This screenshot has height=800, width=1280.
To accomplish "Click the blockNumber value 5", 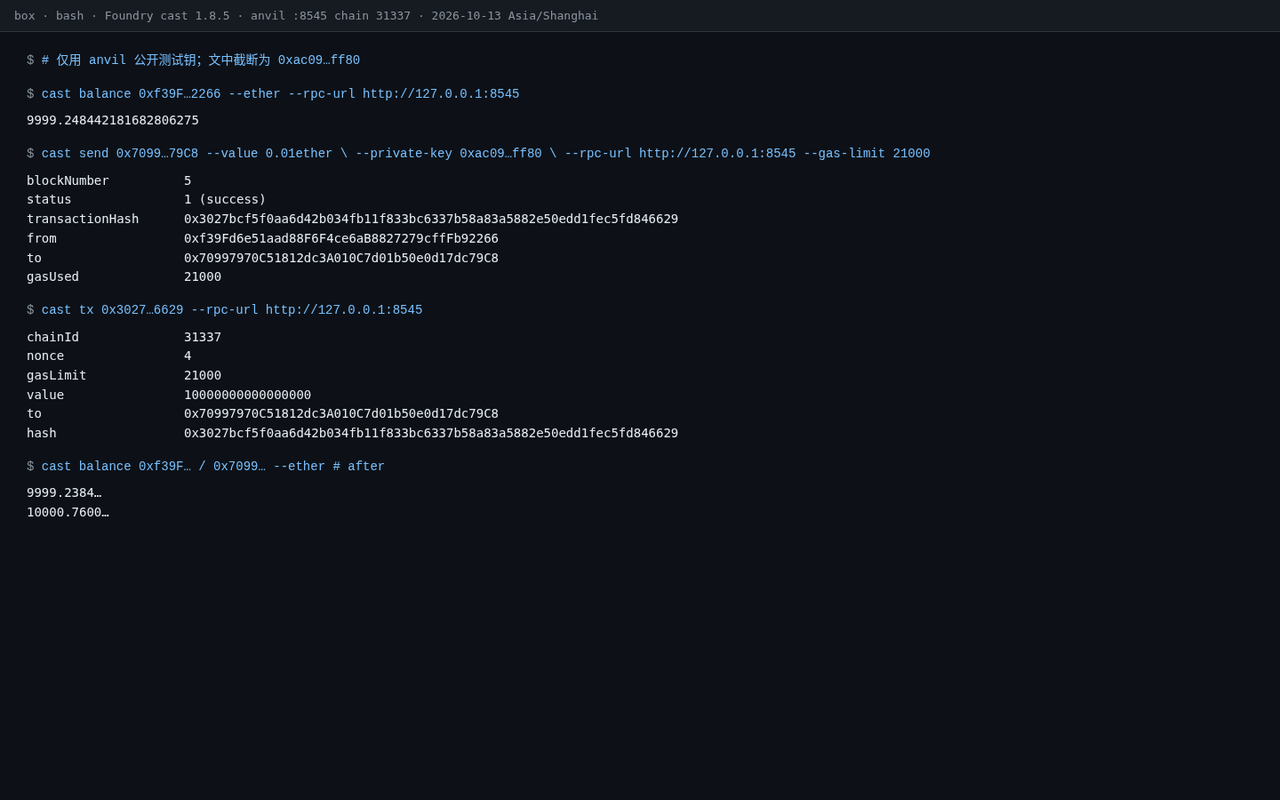I will pyautogui.click(x=188, y=181).
